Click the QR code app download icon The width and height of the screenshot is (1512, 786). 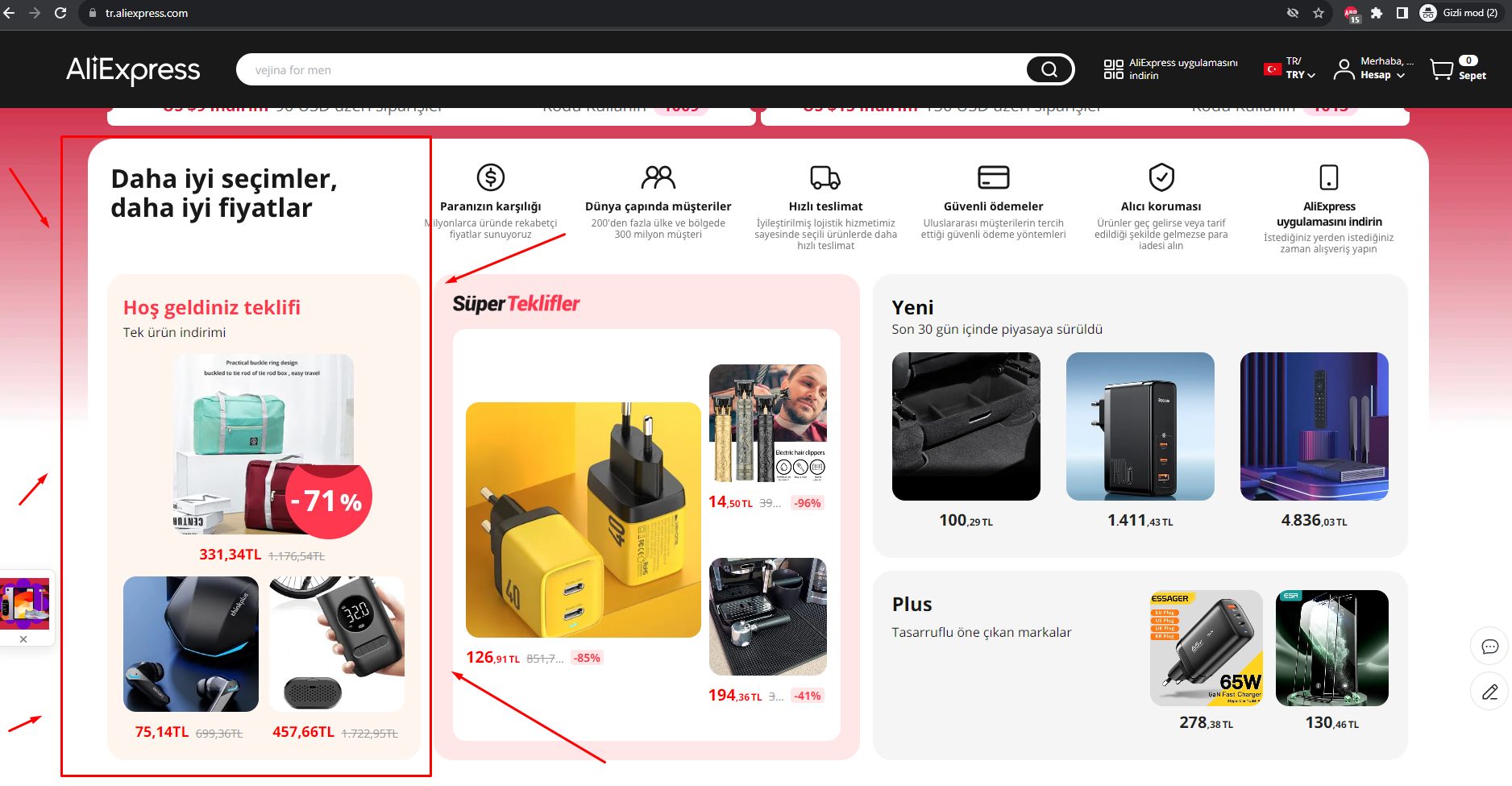pyautogui.click(x=1113, y=69)
